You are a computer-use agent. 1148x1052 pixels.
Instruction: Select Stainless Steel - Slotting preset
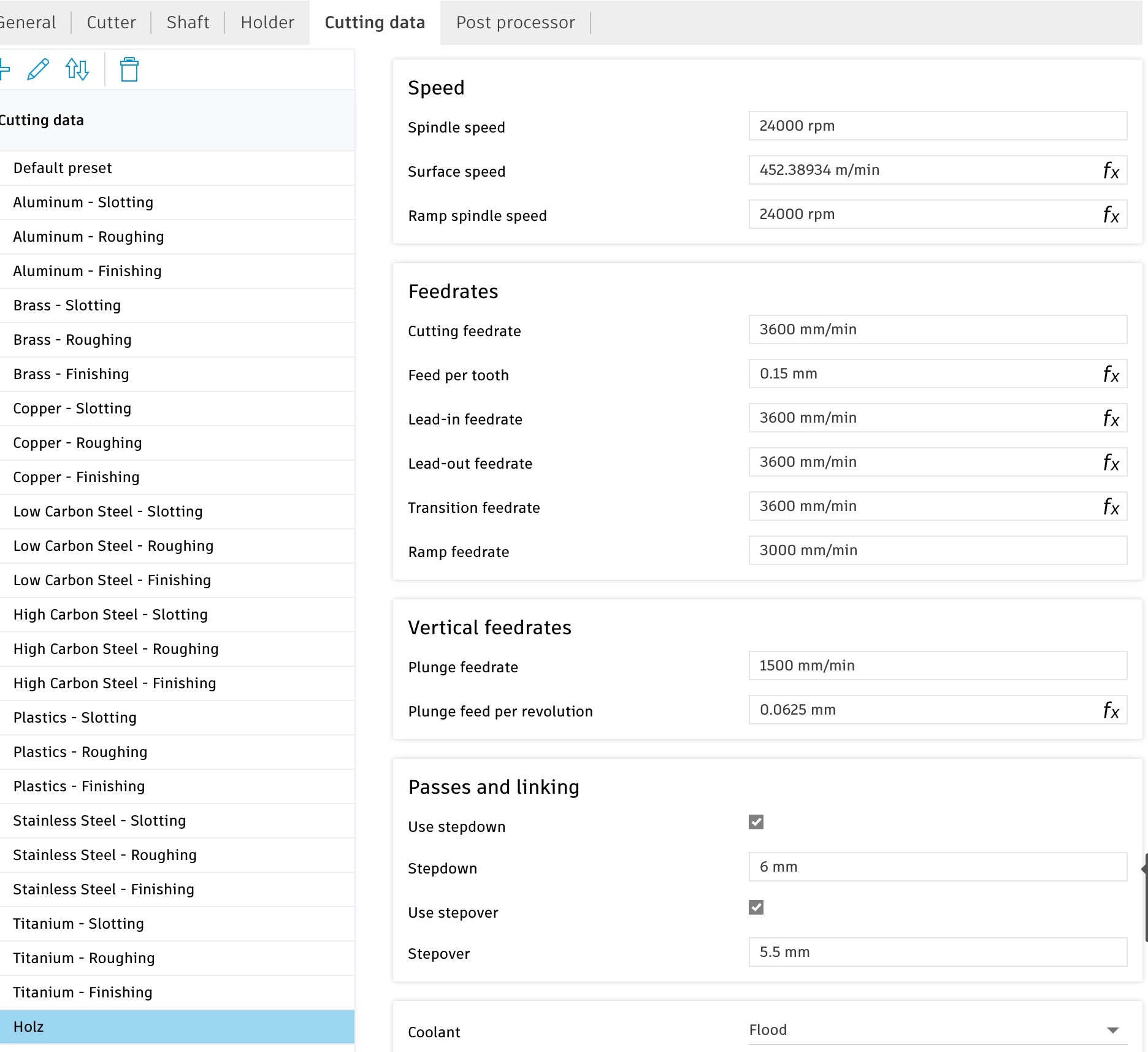177,821
